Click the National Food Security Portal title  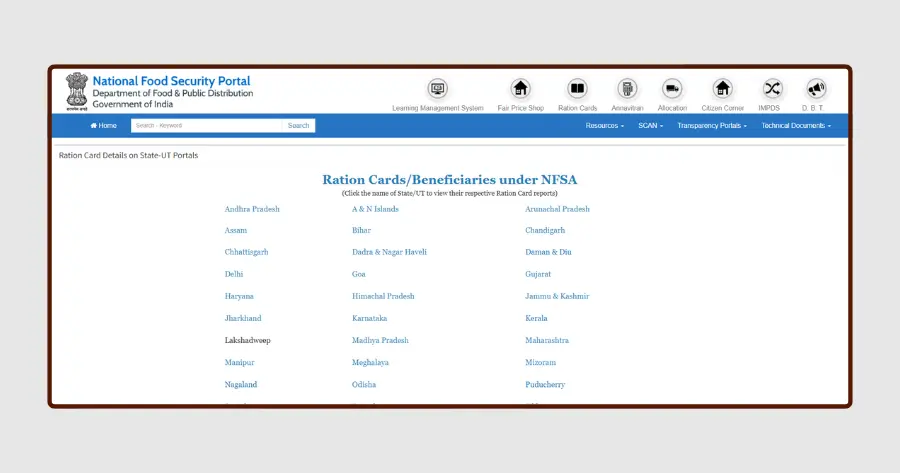pyautogui.click(x=172, y=81)
